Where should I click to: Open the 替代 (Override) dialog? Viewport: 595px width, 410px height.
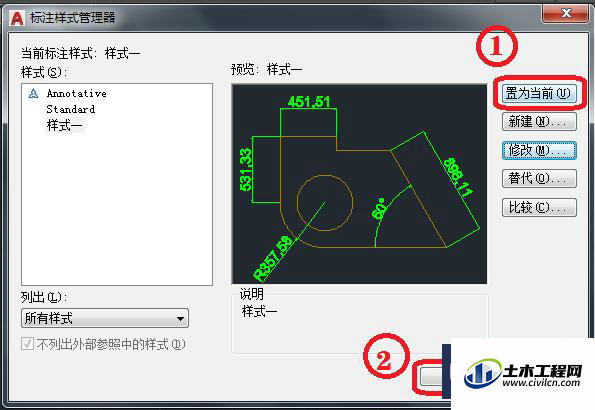539,178
